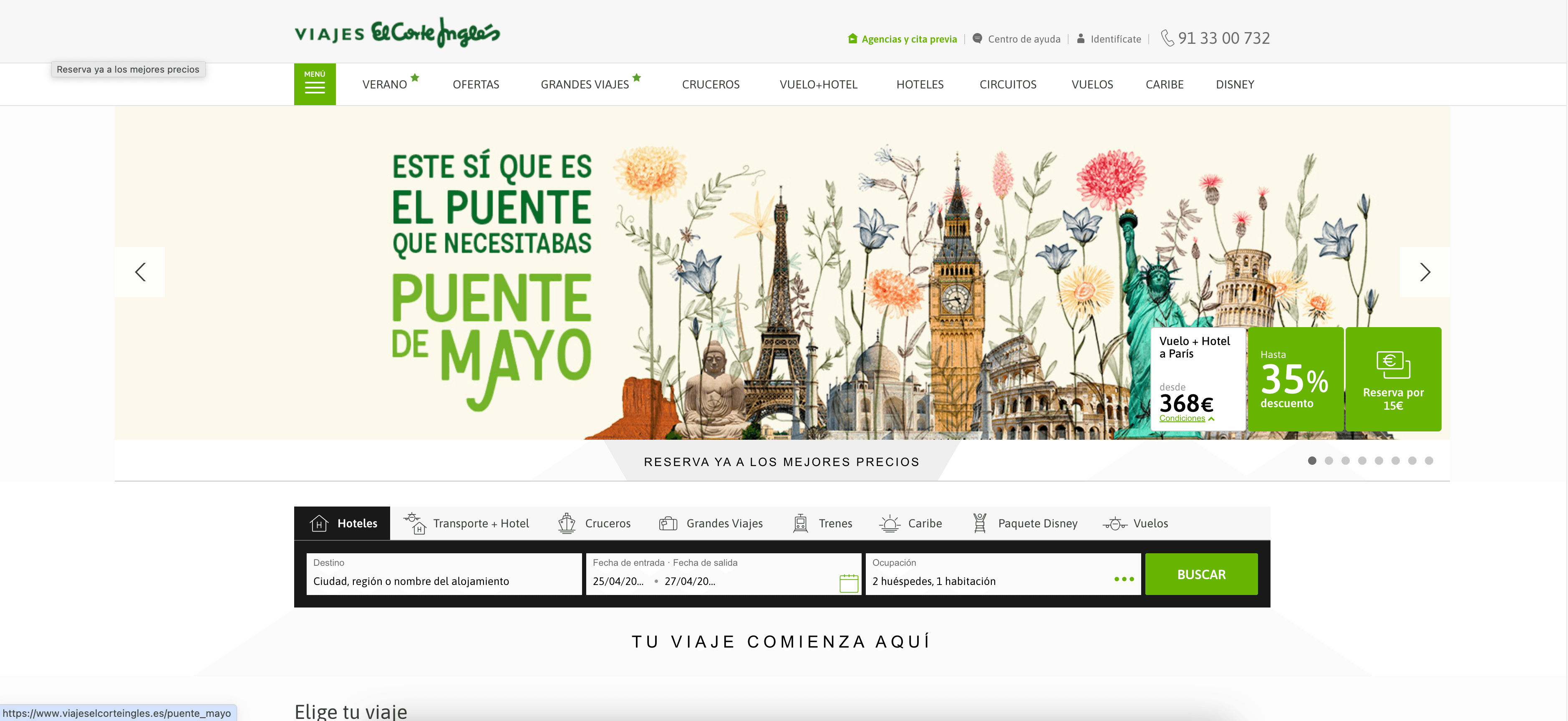Click the phone icon beside 91 33 00 732
1568x721 pixels.
point(1167,38)
